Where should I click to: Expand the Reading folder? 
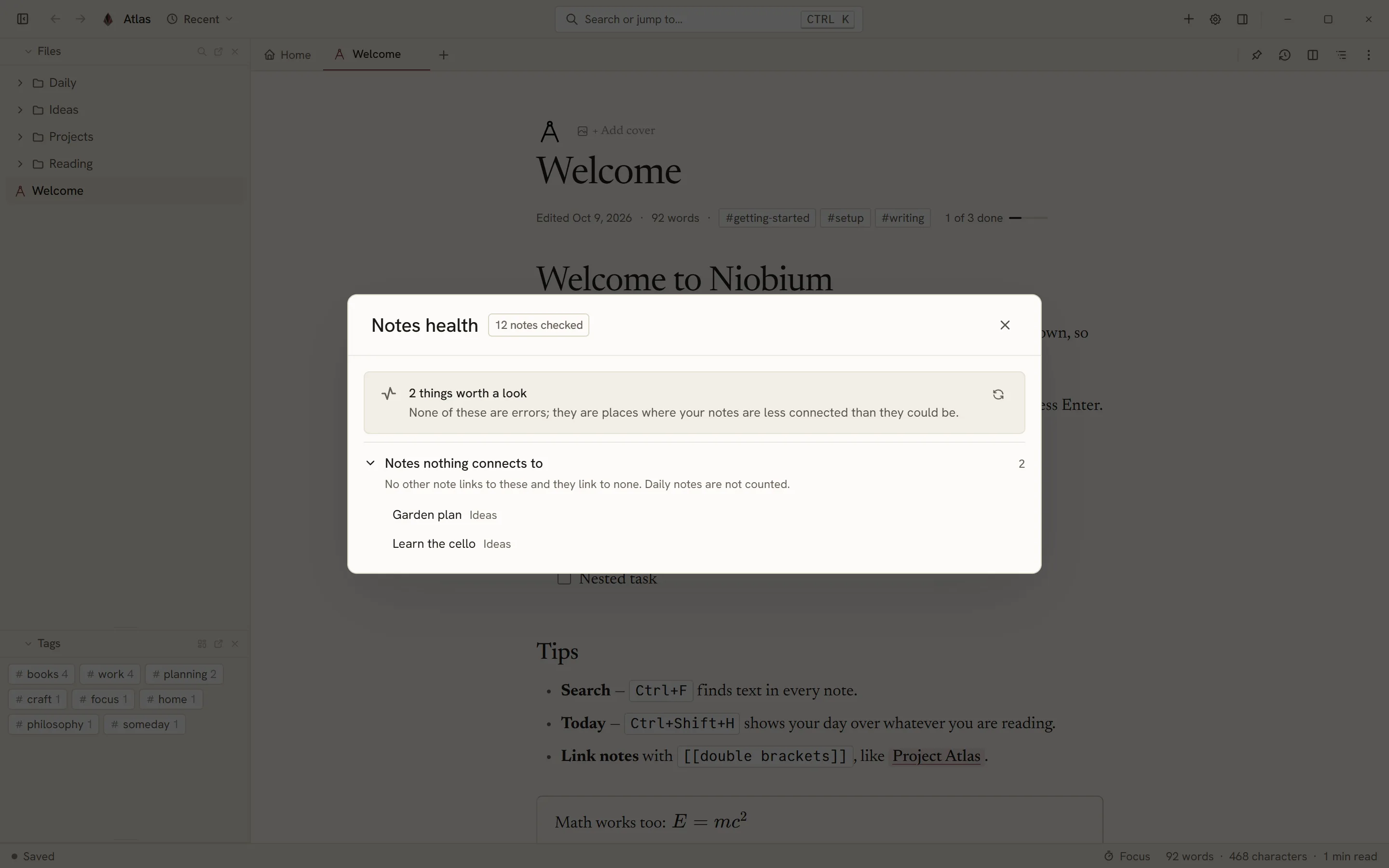[20, 163]
